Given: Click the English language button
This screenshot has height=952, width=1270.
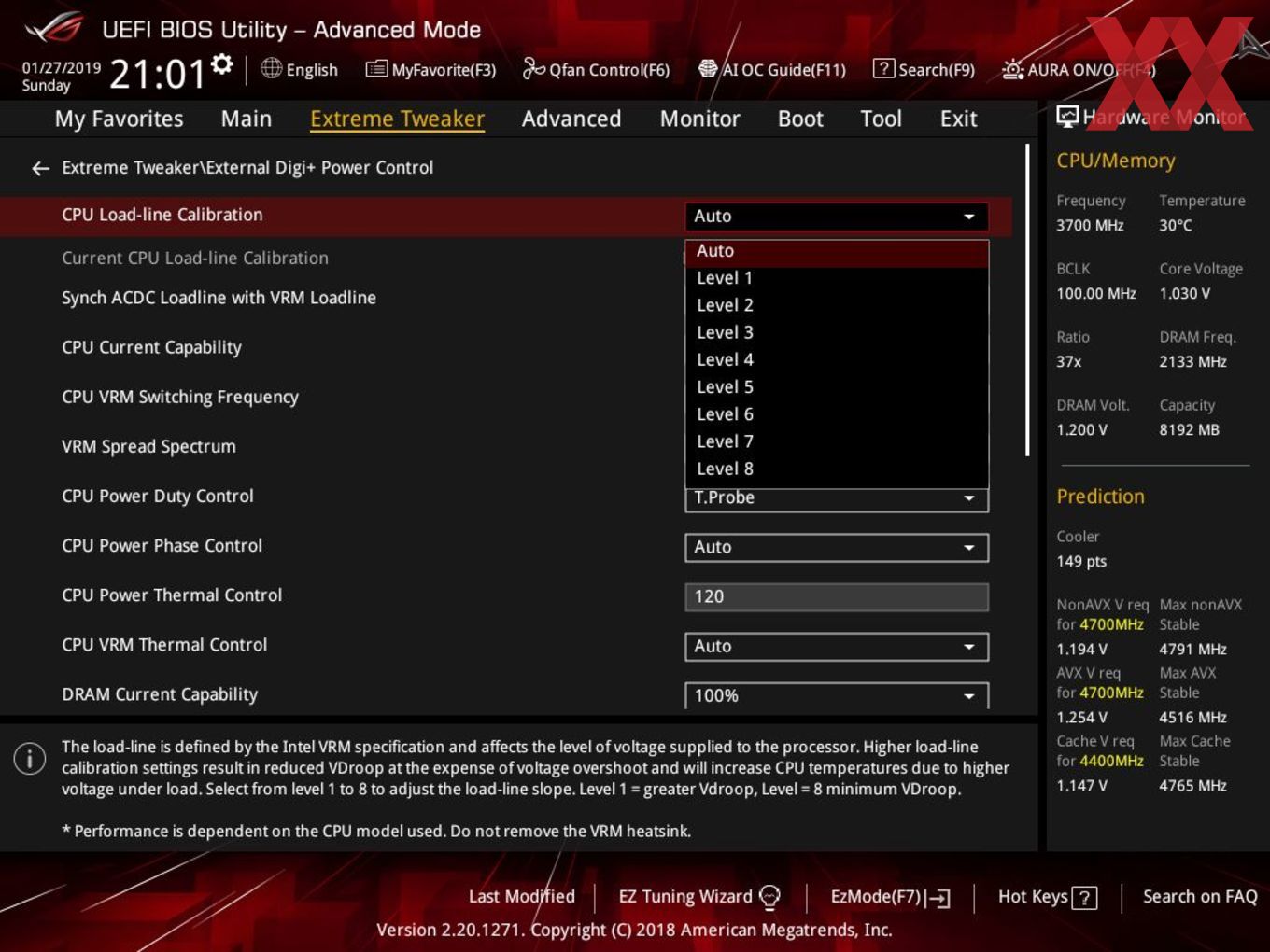Looking at the screenshot, I should point(299,69).
